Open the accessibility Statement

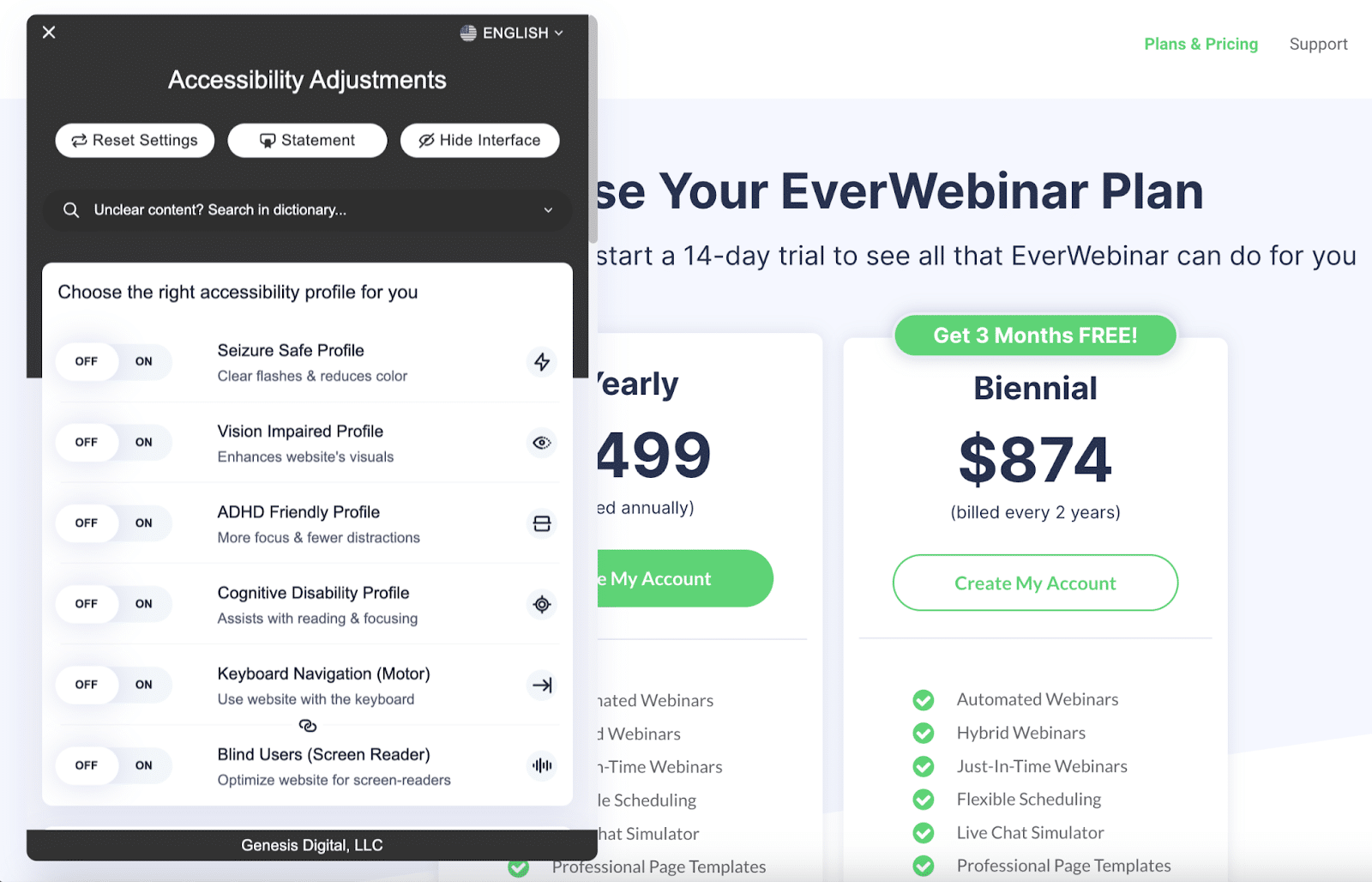click(x=307, y=140)
